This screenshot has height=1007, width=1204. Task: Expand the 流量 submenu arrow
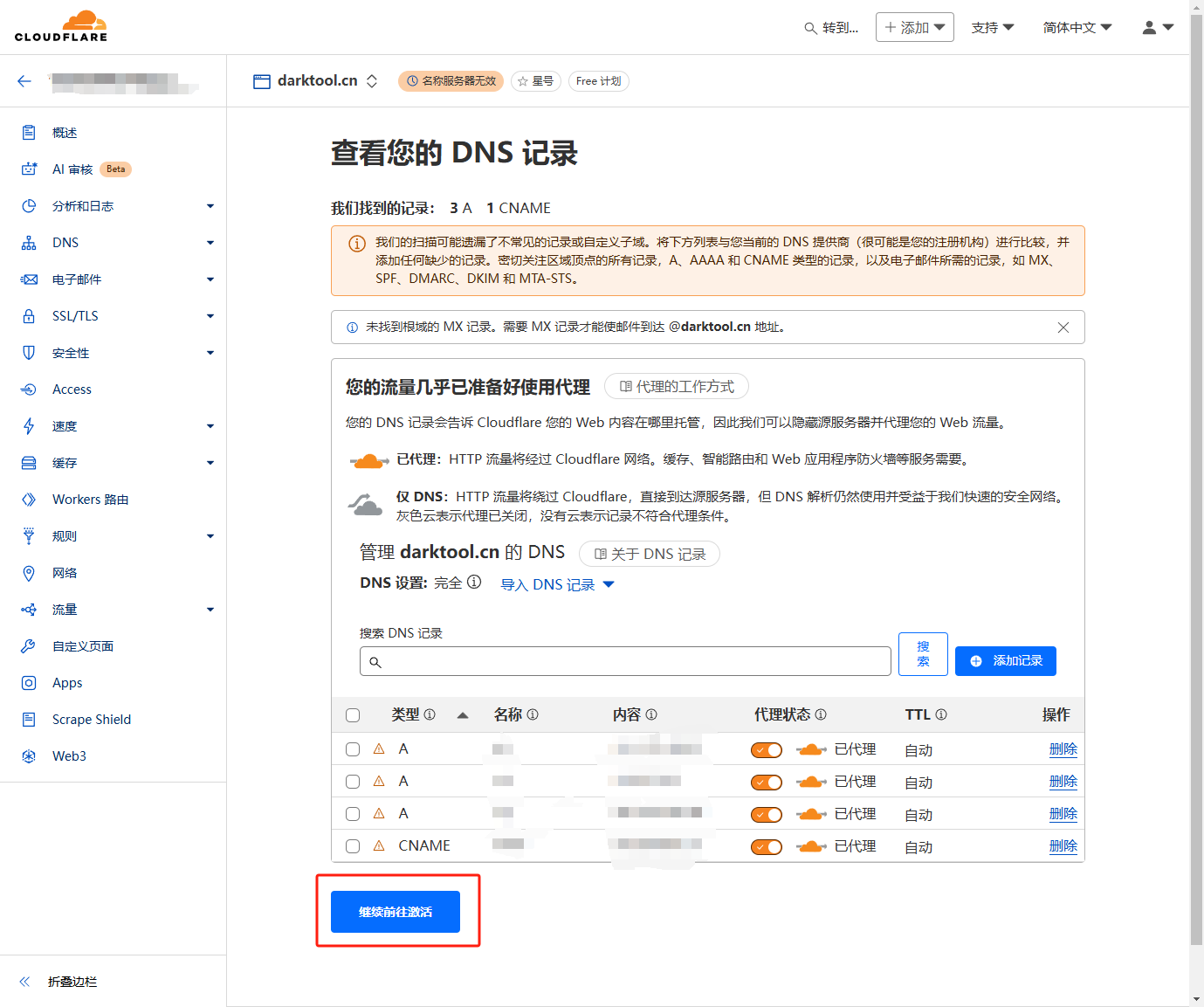pyautogui.click(x=210, y=610)
